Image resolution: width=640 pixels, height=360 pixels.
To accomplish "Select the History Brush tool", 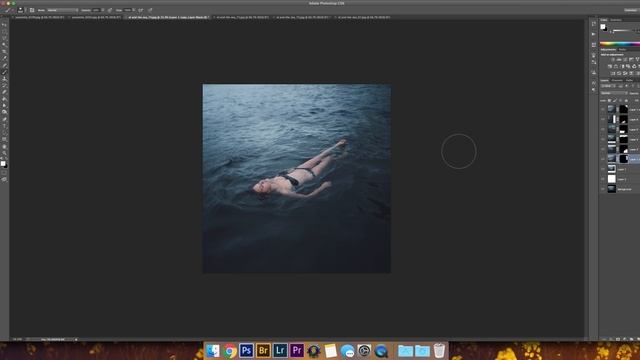I will [x=4, y=85].
